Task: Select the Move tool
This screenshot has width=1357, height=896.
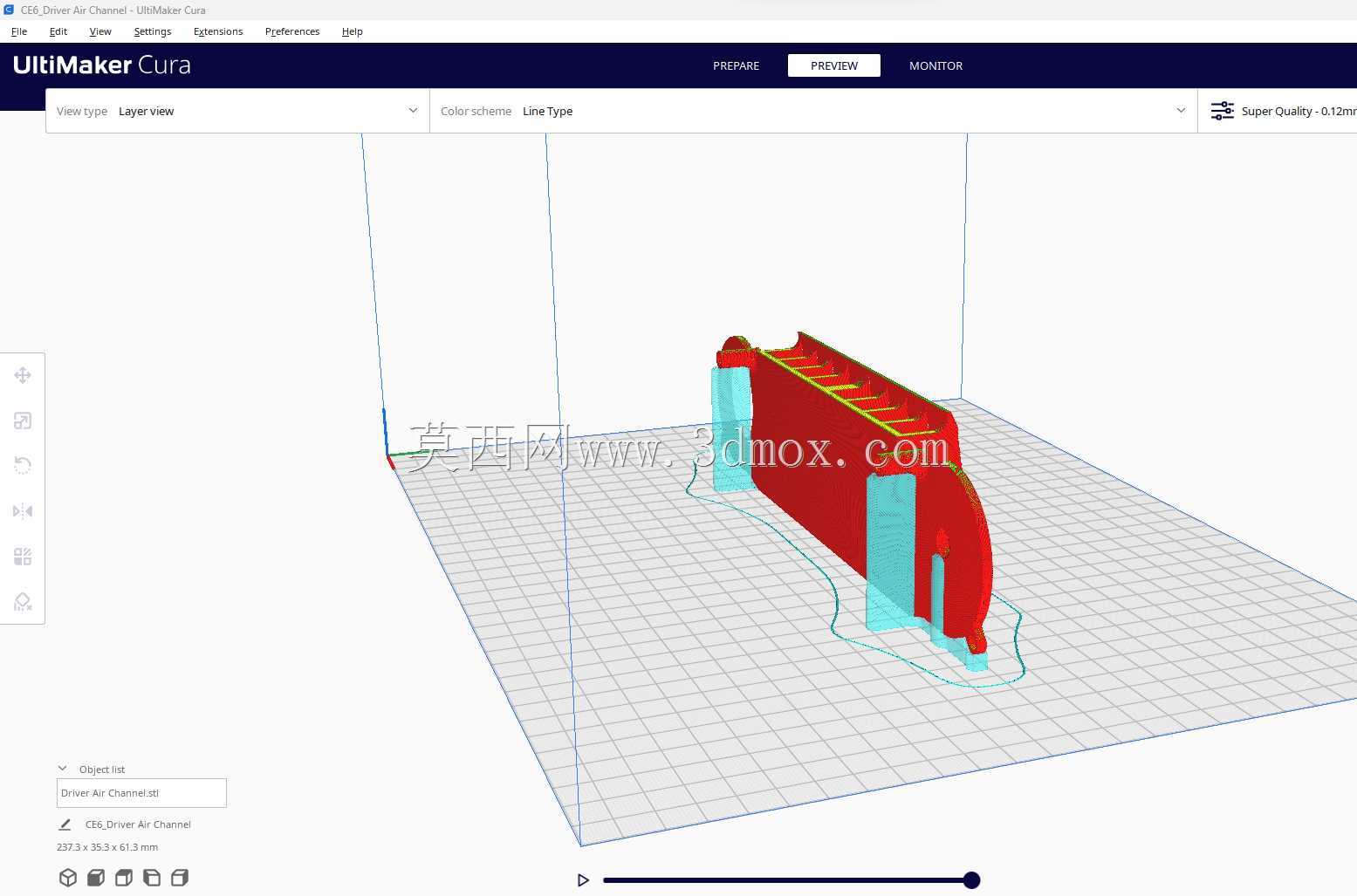Action: pos(23,375)
